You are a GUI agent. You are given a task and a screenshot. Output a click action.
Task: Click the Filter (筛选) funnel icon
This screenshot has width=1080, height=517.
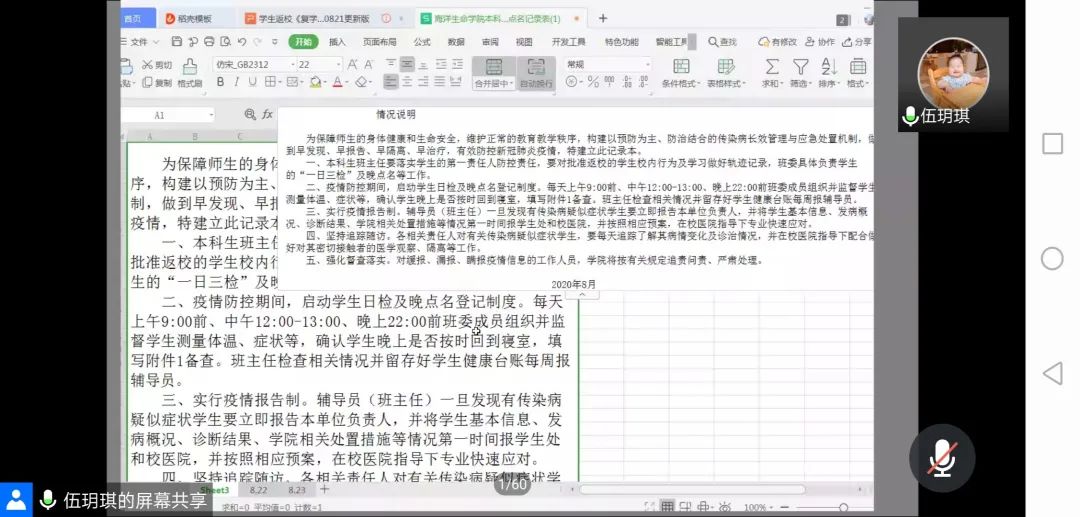click(800, 67)
